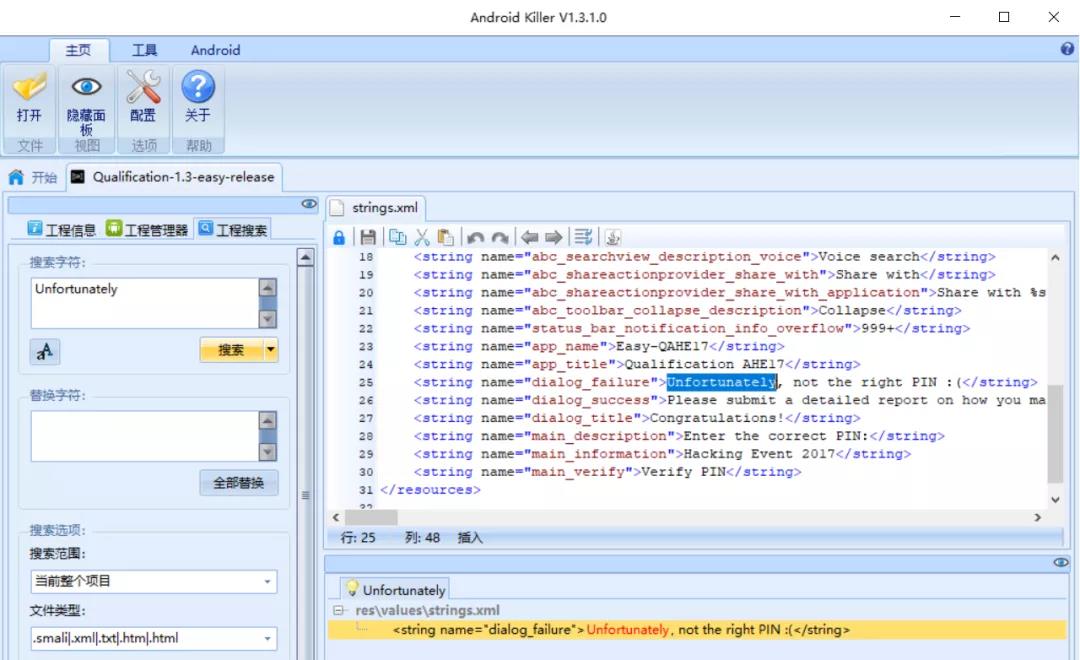Image resolution: width=1080 pixels, height=660 pixels.
Task: Click the Java coffee cup icon
Action: coord(612,238)
